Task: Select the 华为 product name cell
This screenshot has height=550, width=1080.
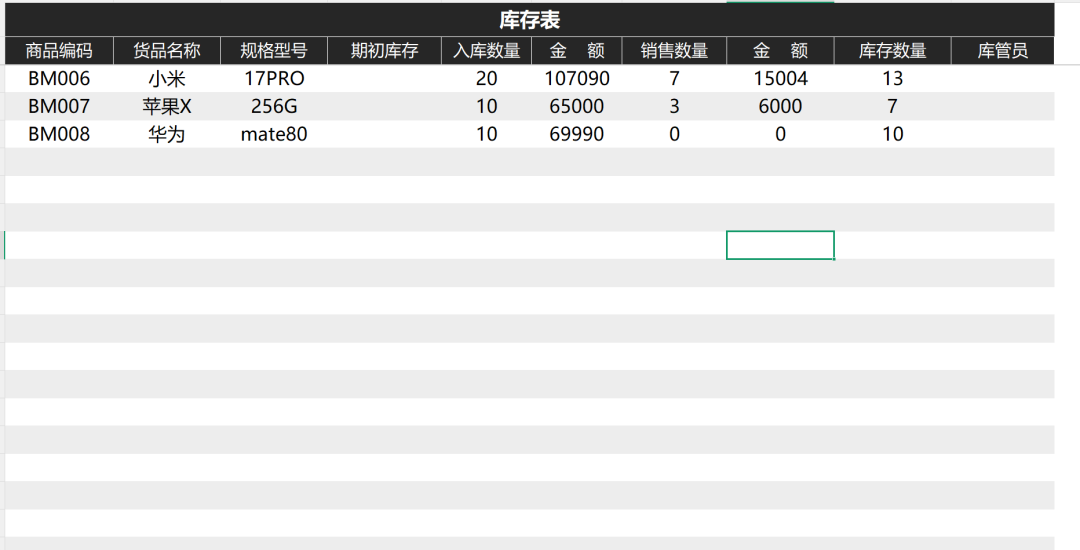Action: pyautogui.click(x=167, y=134)
